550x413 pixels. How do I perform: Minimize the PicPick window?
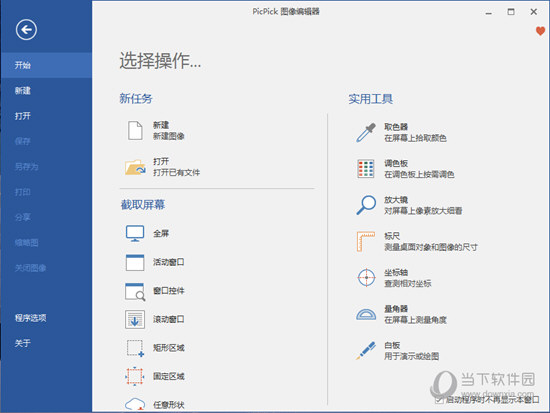tap(489, 12)
